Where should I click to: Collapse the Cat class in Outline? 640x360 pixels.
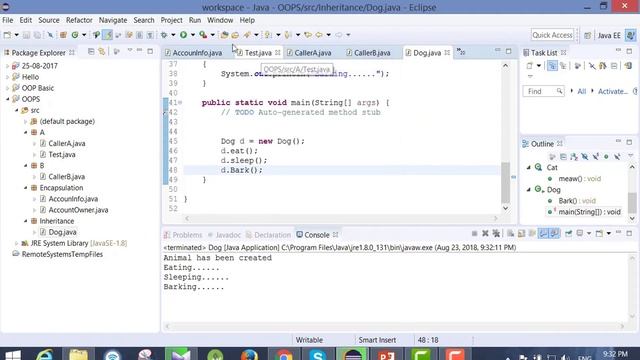click(529, 168)
